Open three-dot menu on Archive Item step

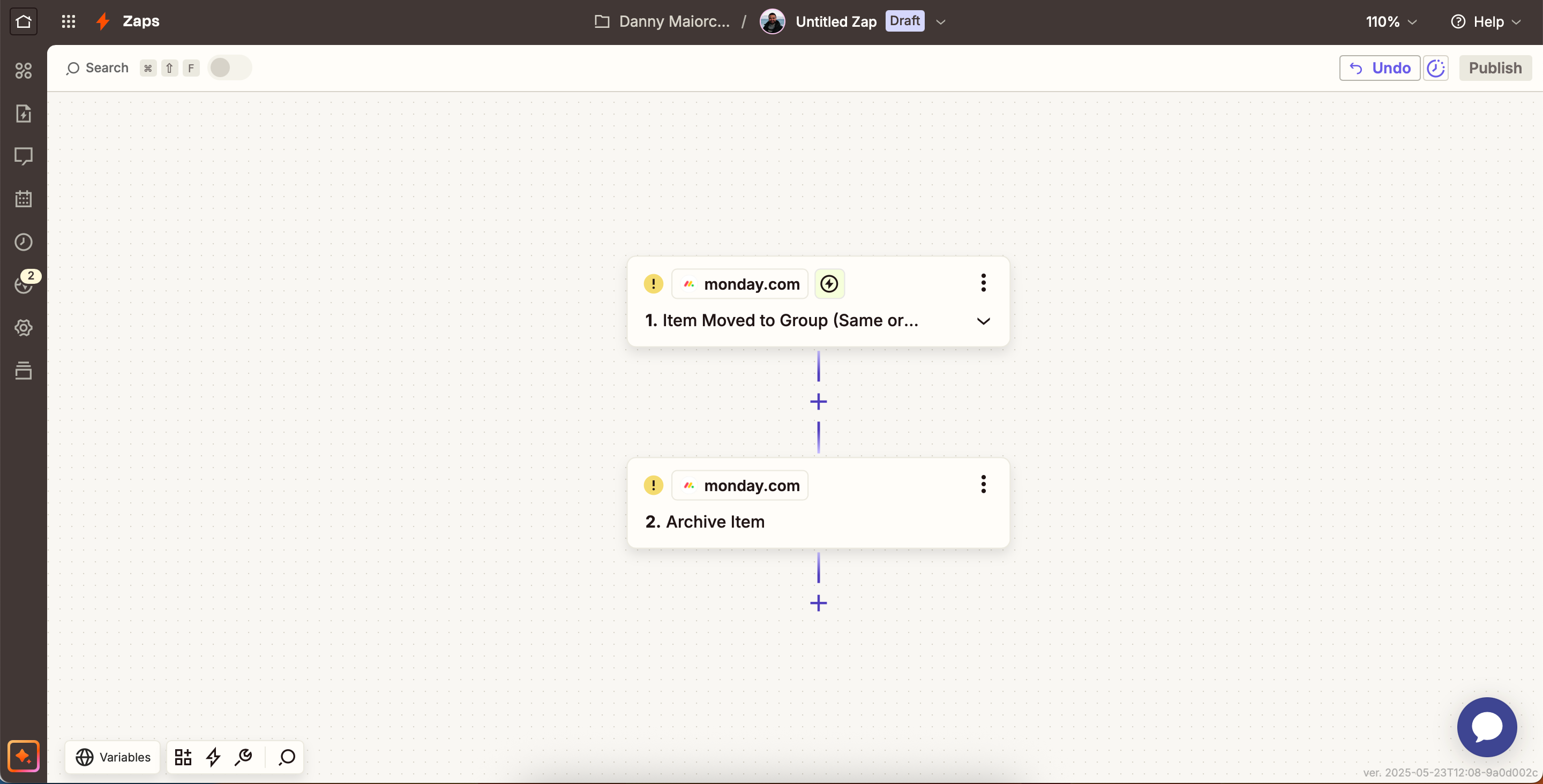[x=983, y=484]
